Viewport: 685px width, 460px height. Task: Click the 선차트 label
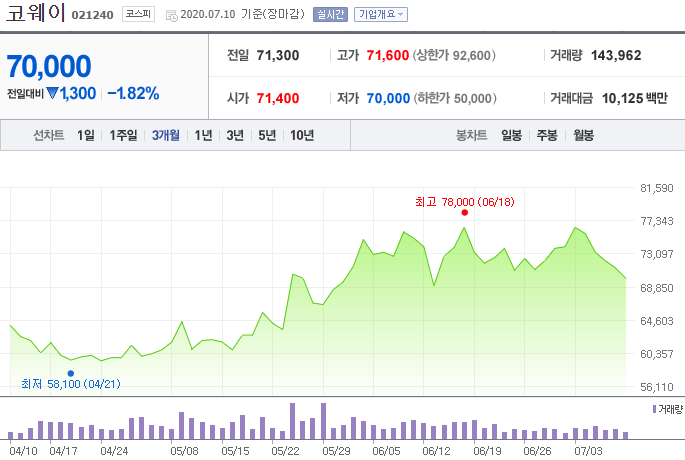[x=49, y=135]
